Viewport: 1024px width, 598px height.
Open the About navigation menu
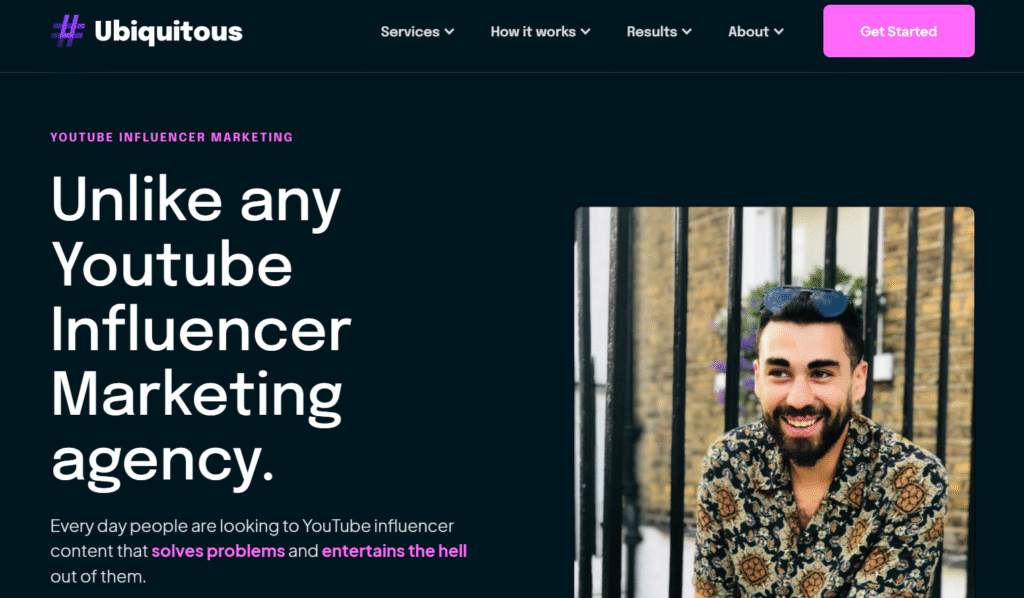click(748, 31)
